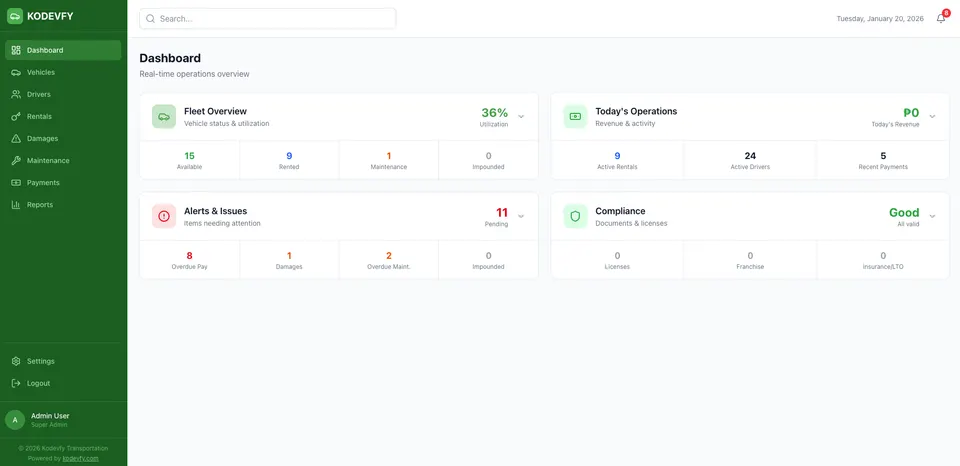Click the 9 Rented vehicles stat
This screenshot has width=960, height=466.
pyautogui.click(x=289, y=160)
